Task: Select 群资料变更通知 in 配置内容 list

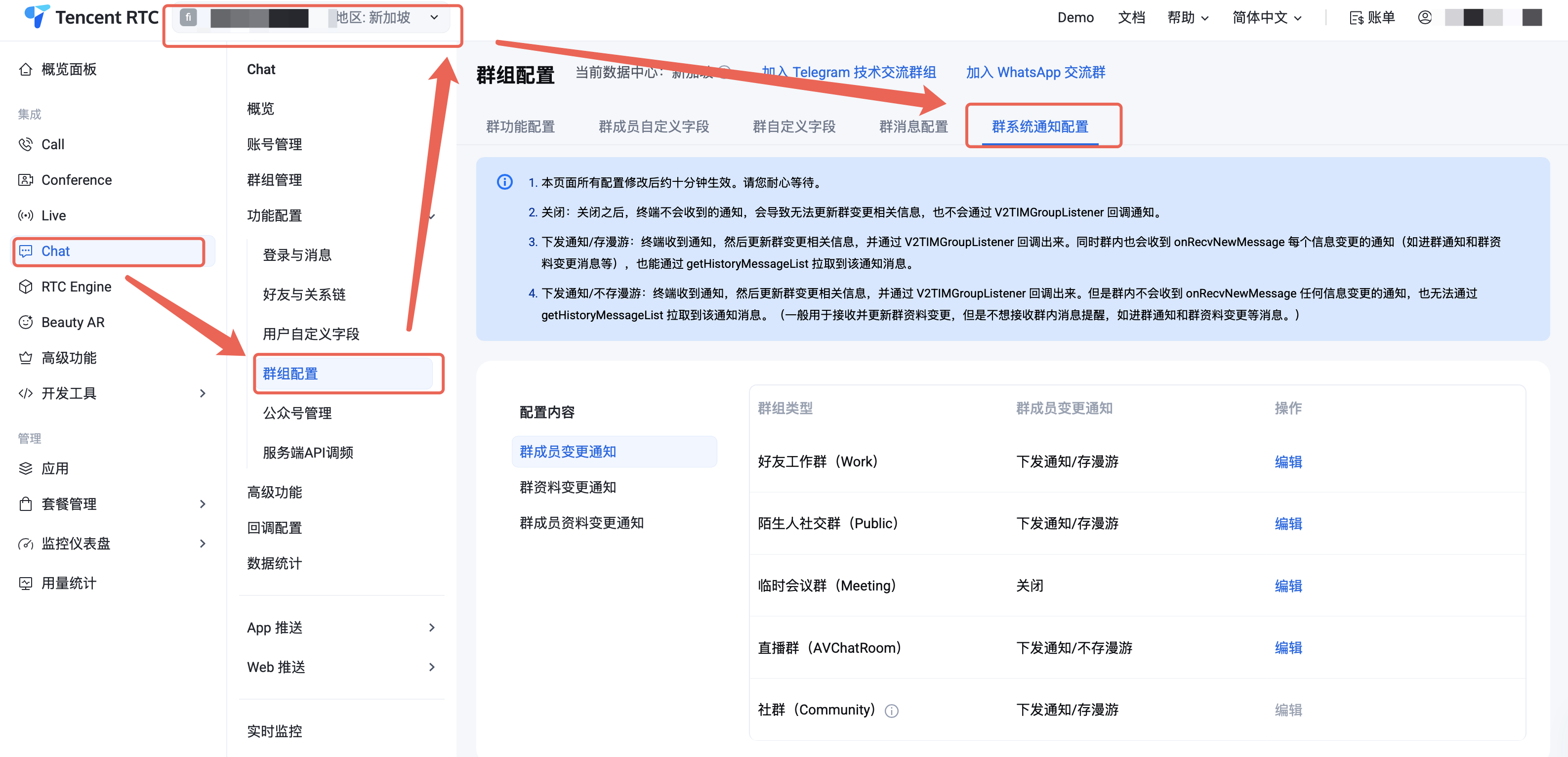Action: (x=567, y=487)
